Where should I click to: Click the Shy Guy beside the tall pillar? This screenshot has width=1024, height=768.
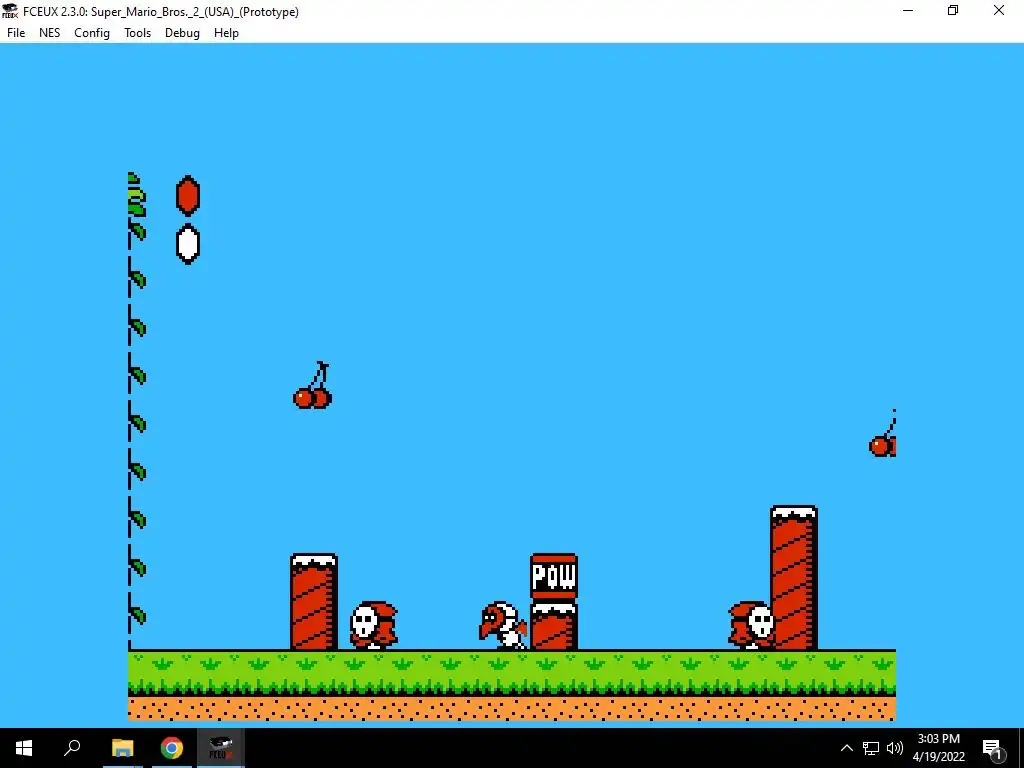(x=752, y=625)
